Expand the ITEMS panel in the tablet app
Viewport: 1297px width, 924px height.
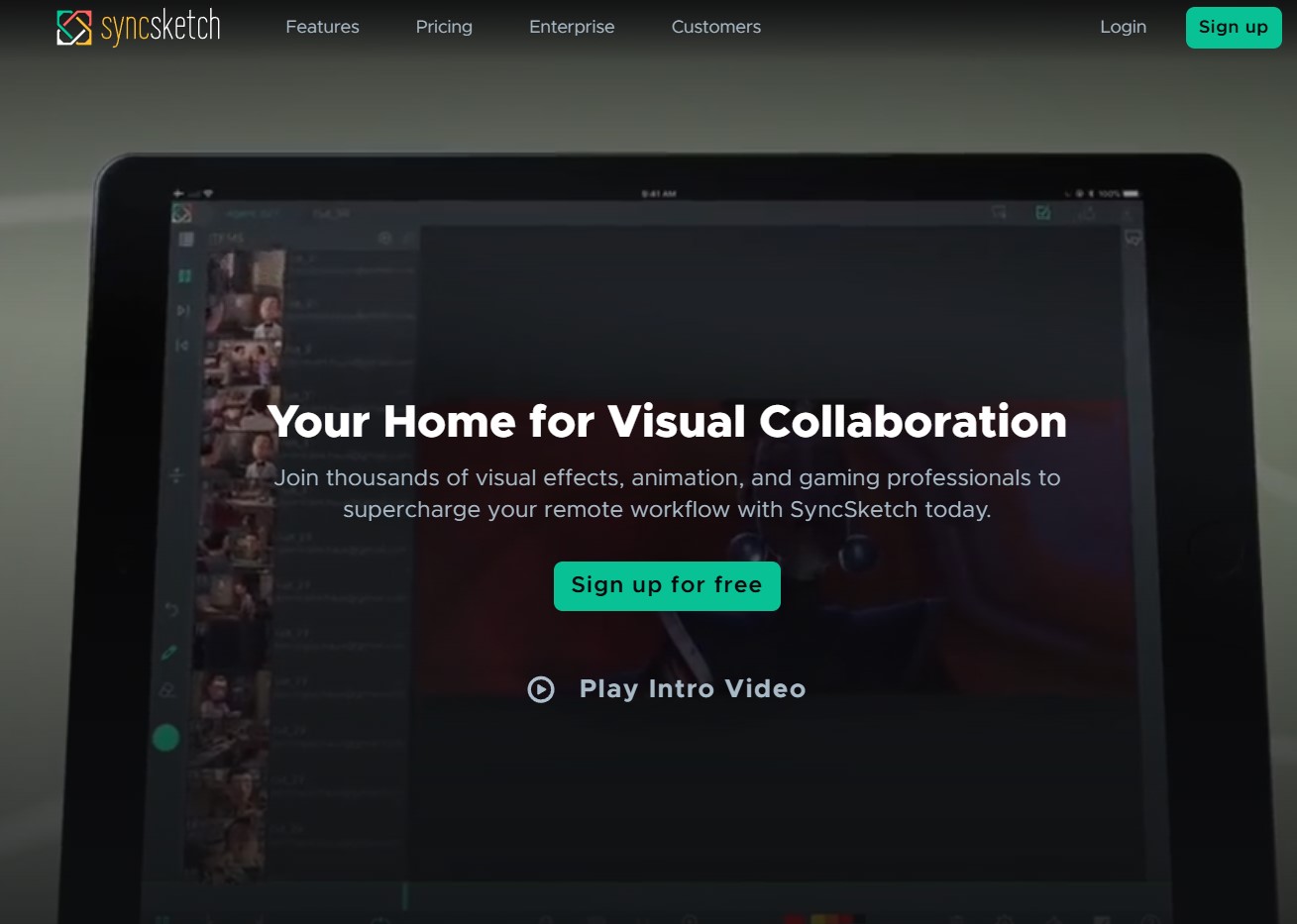[228, 237]
